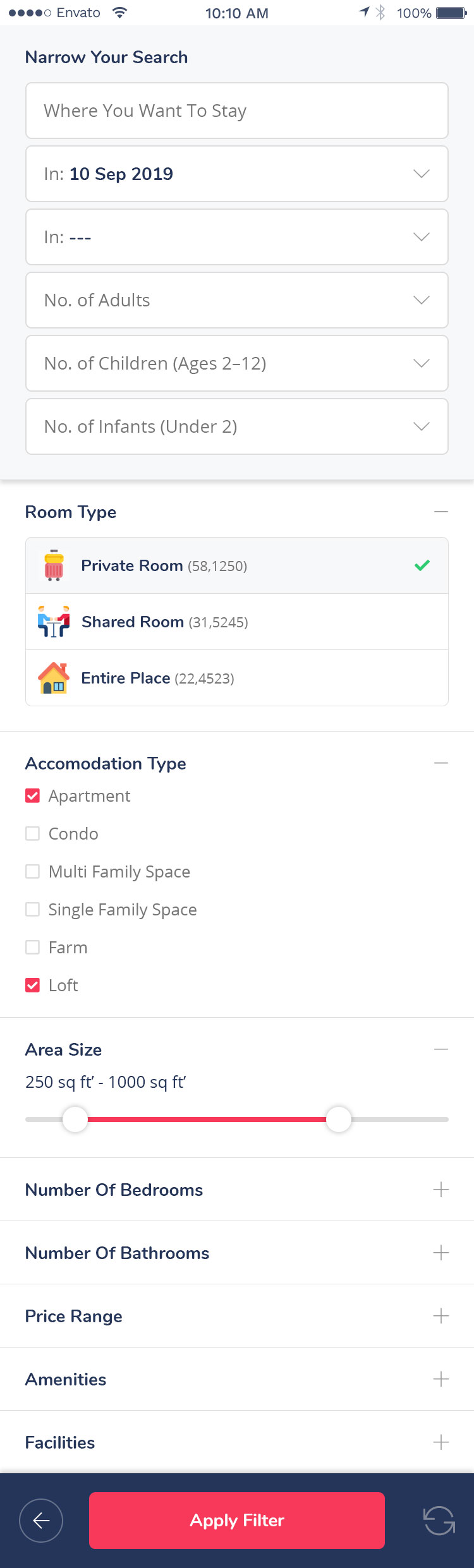
Task: Click the green checkmark next to Private Room
Action: point(422,565)
